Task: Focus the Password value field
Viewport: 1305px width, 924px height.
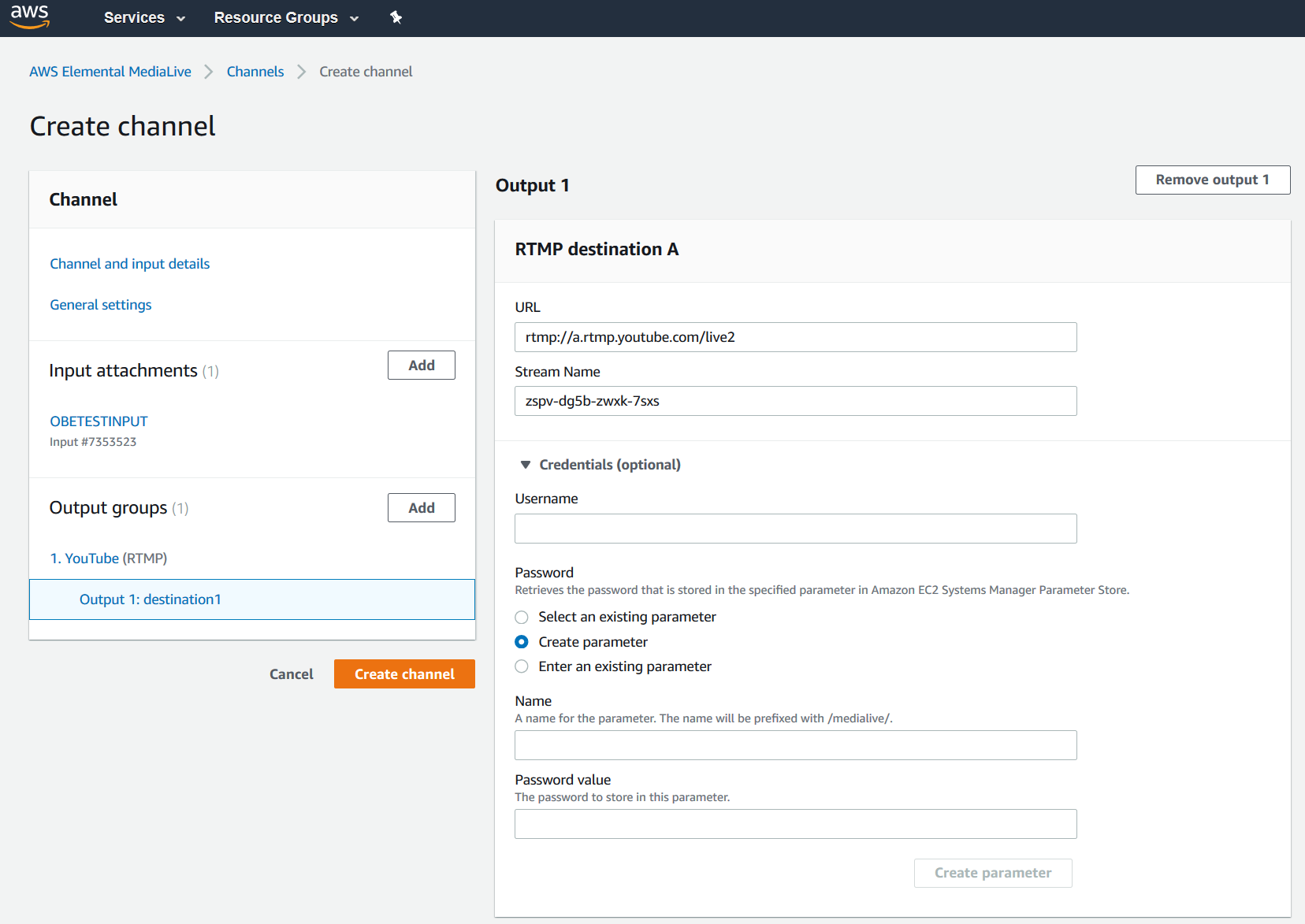Action: click(x=796, y=824)
